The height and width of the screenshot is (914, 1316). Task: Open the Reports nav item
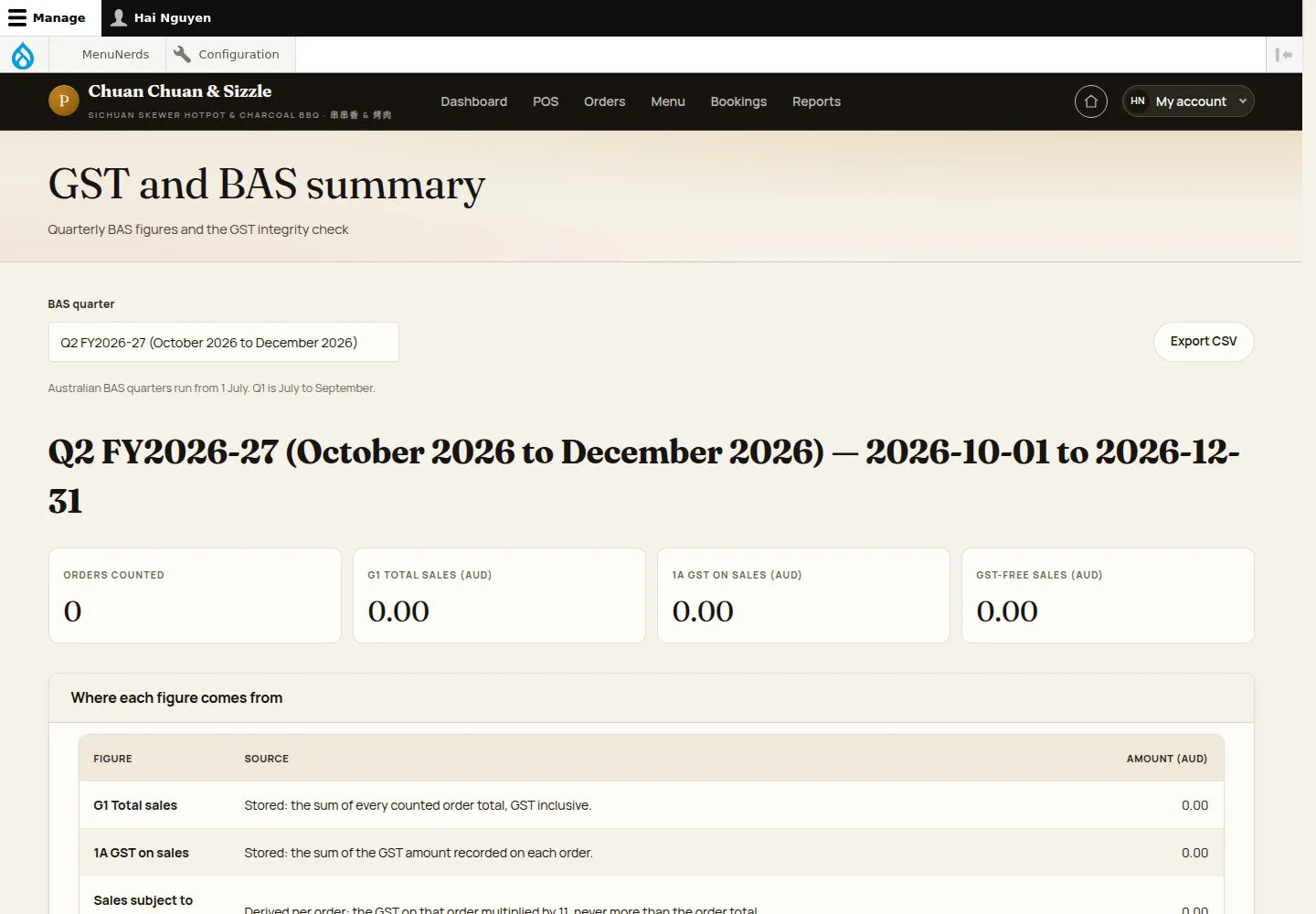pyautogui.click(x=816, y=101)
